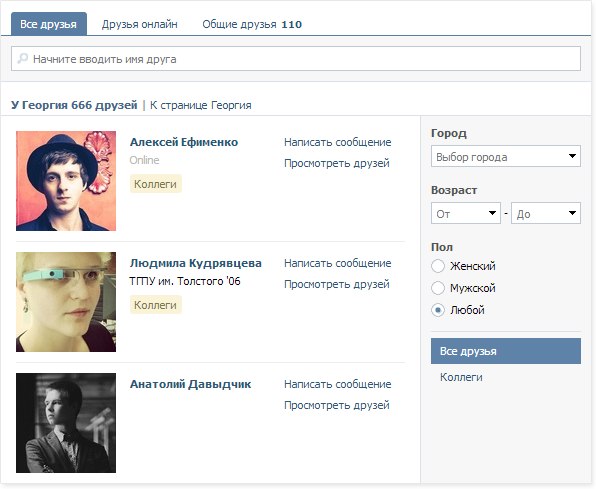This screenshot has height=489, width=596.
Task: Switch to the «Друзья онлайн» tab
Action: (139, 24)
